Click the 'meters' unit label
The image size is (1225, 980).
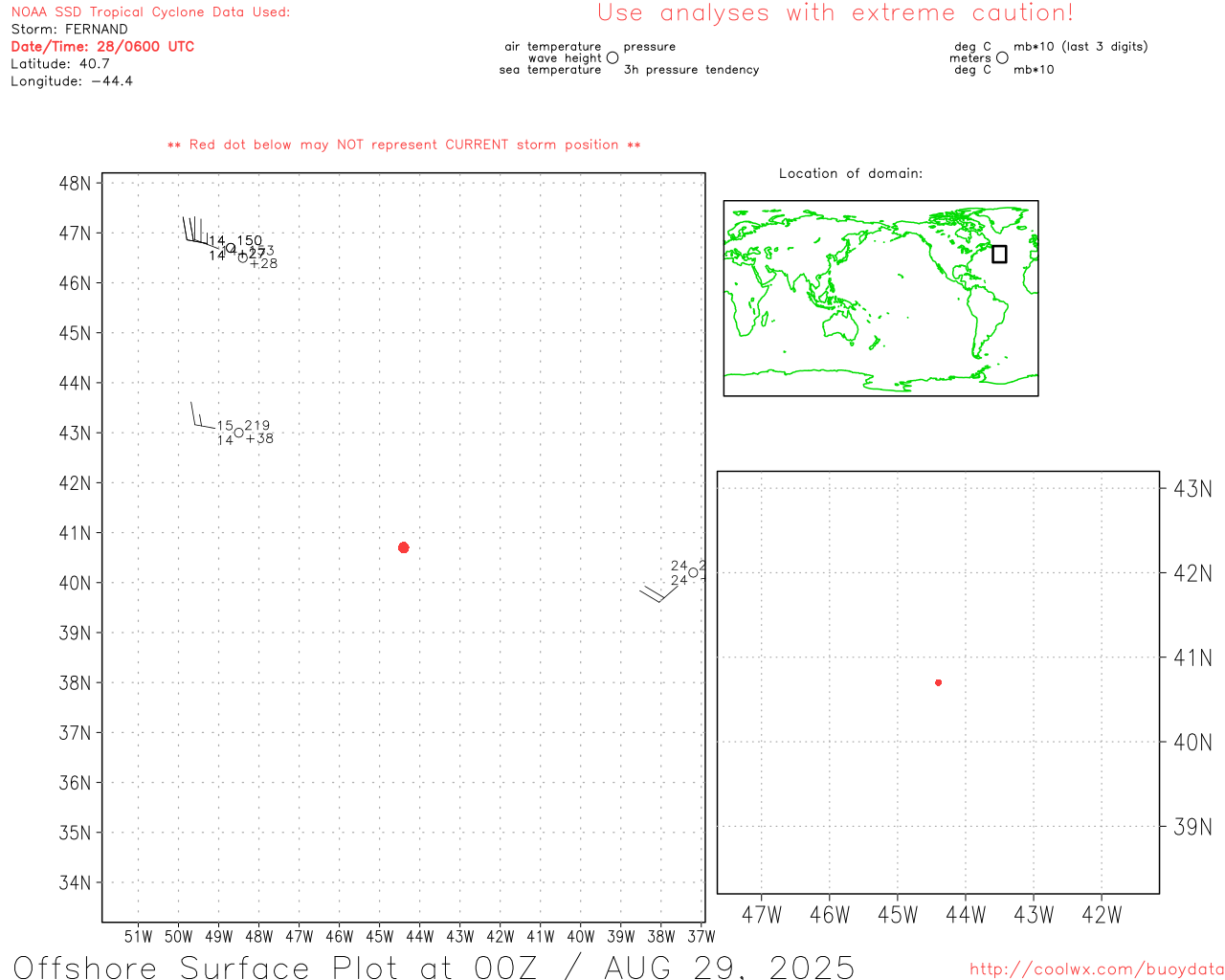[970, 58]
